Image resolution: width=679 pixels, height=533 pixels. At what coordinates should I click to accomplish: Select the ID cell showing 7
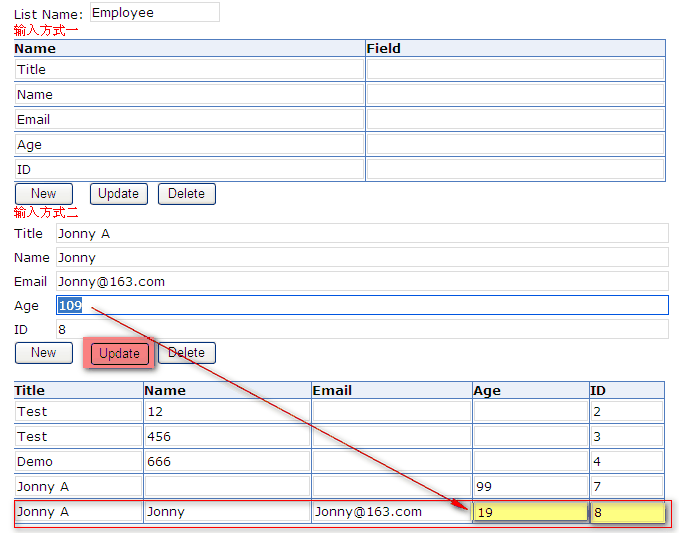(627, 487)
